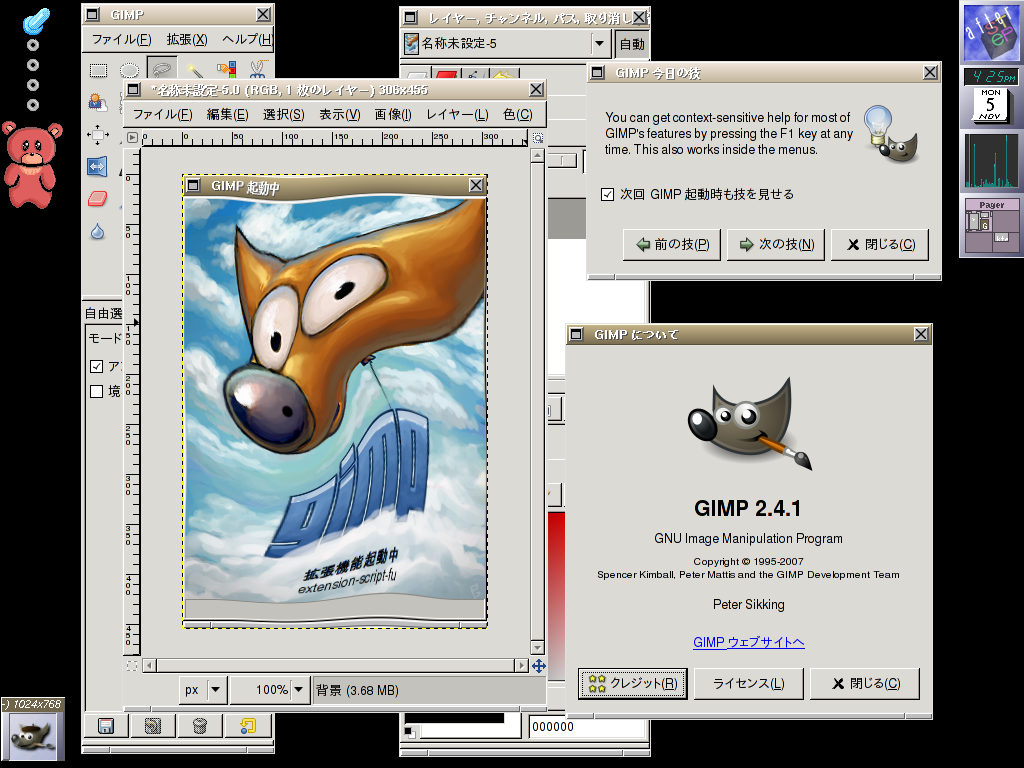Click the zoom-on-resize magnifier icon
The height and width of the screenshot is (768, 1024).
[x=537, y=138]
